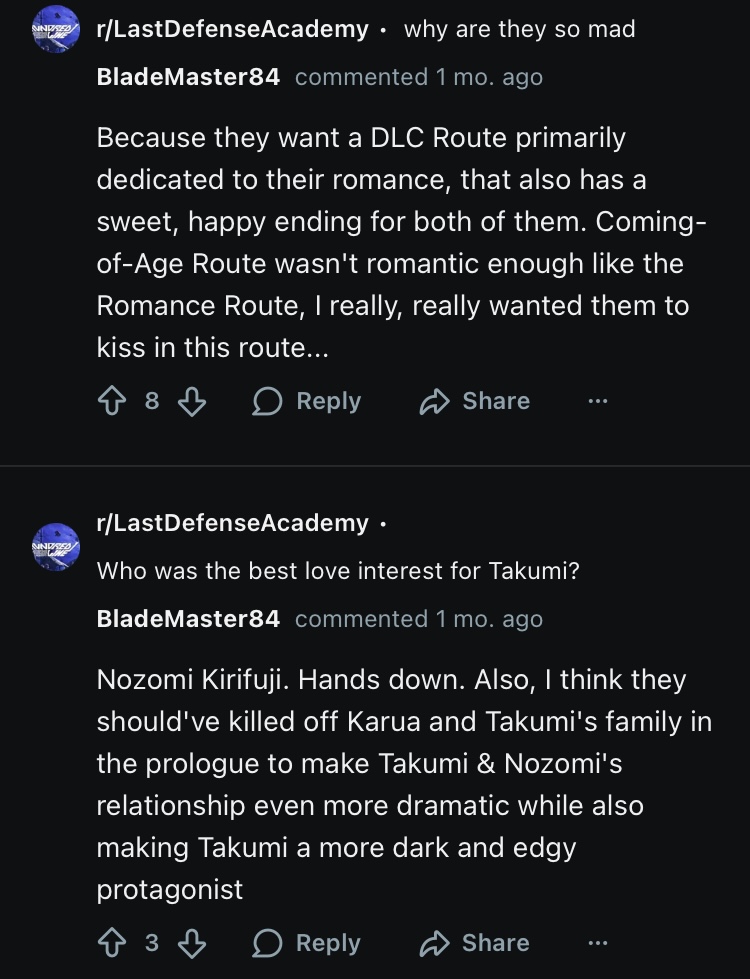Upvote the Nozomi Kirifuji comment

(x=110, y=943)
